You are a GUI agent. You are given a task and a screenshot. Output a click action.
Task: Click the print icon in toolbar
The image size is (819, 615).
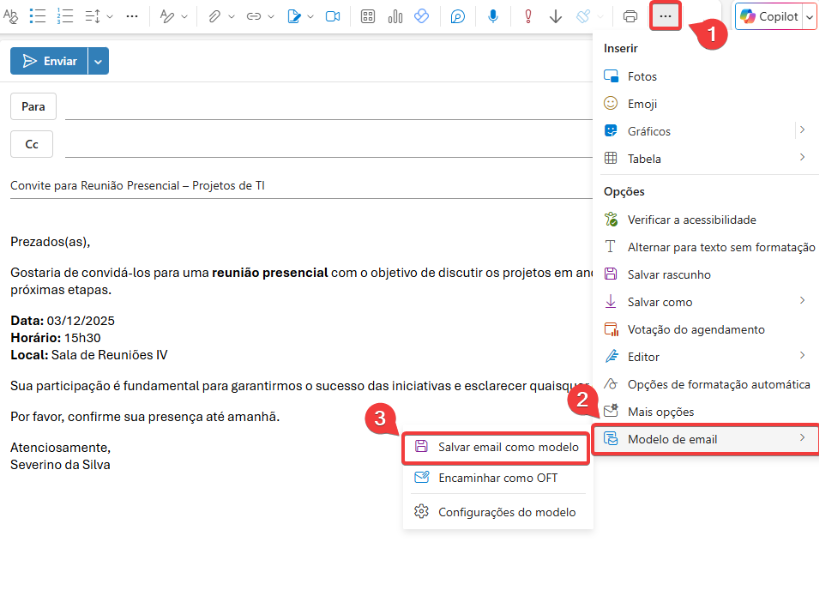pos(630,16)
